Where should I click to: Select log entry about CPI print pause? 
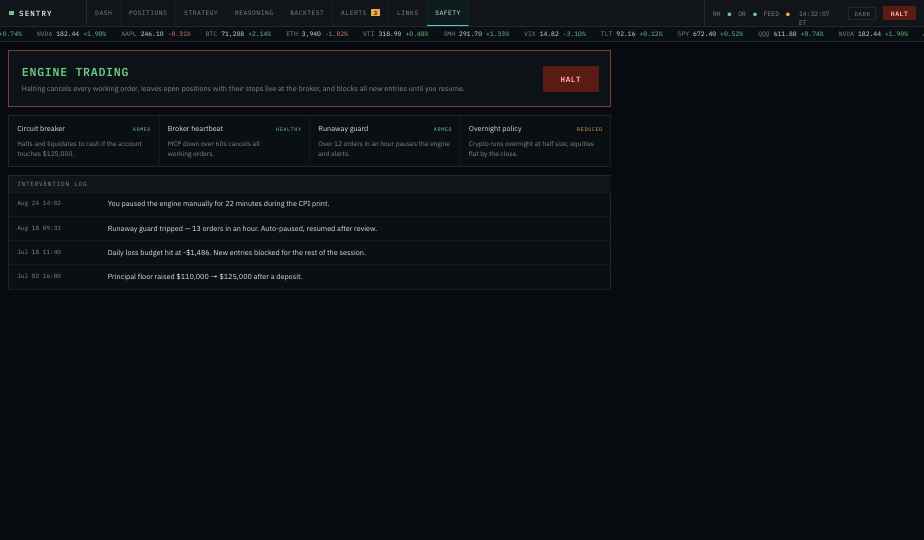309,203
